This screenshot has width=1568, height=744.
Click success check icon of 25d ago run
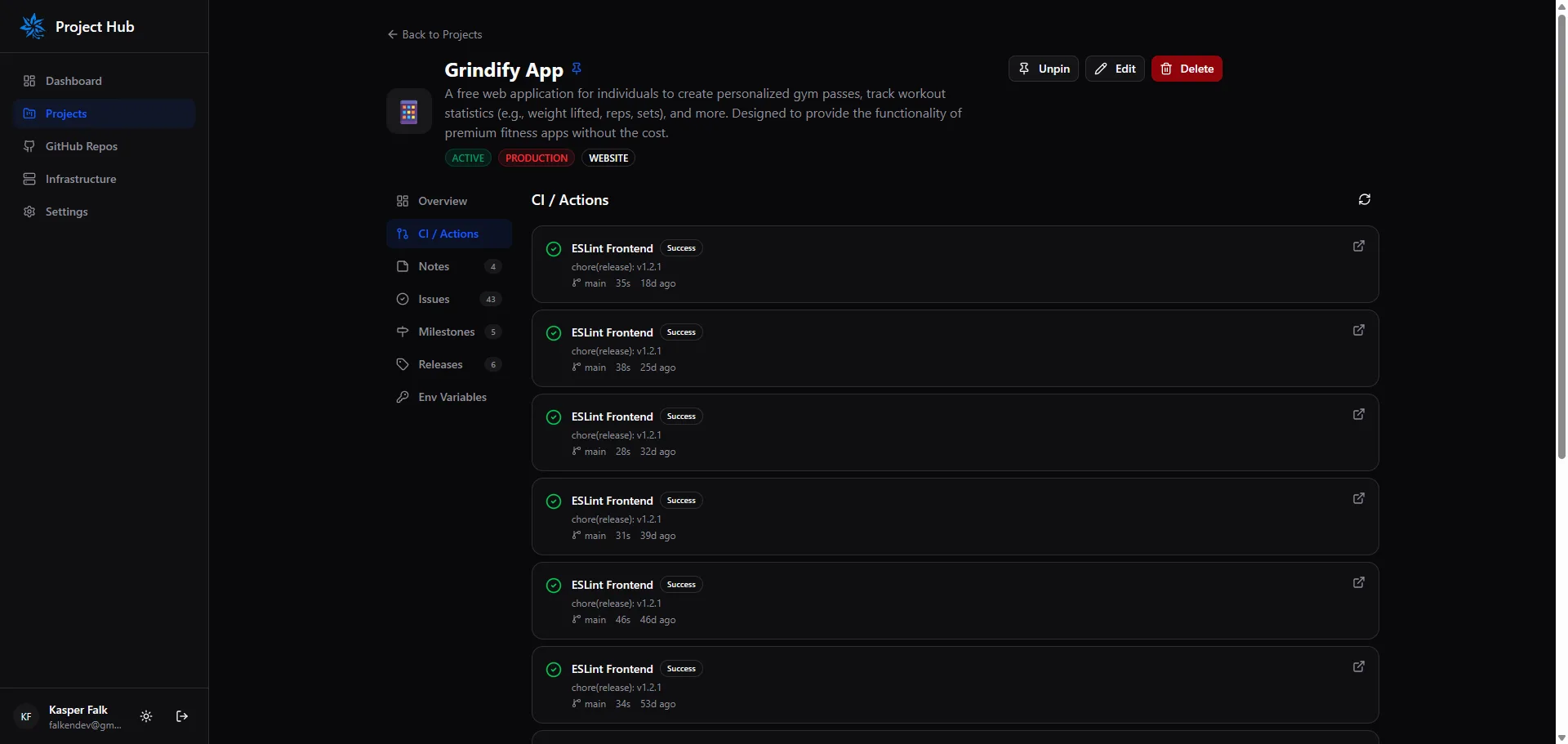(x=554, y=333)
